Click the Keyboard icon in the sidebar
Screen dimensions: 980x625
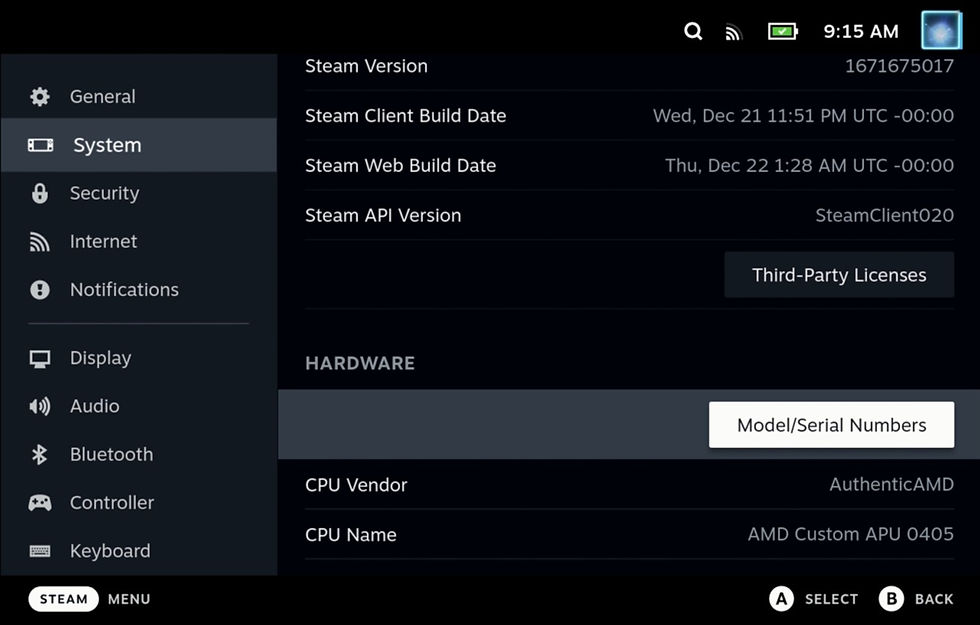tap(40, 551)
